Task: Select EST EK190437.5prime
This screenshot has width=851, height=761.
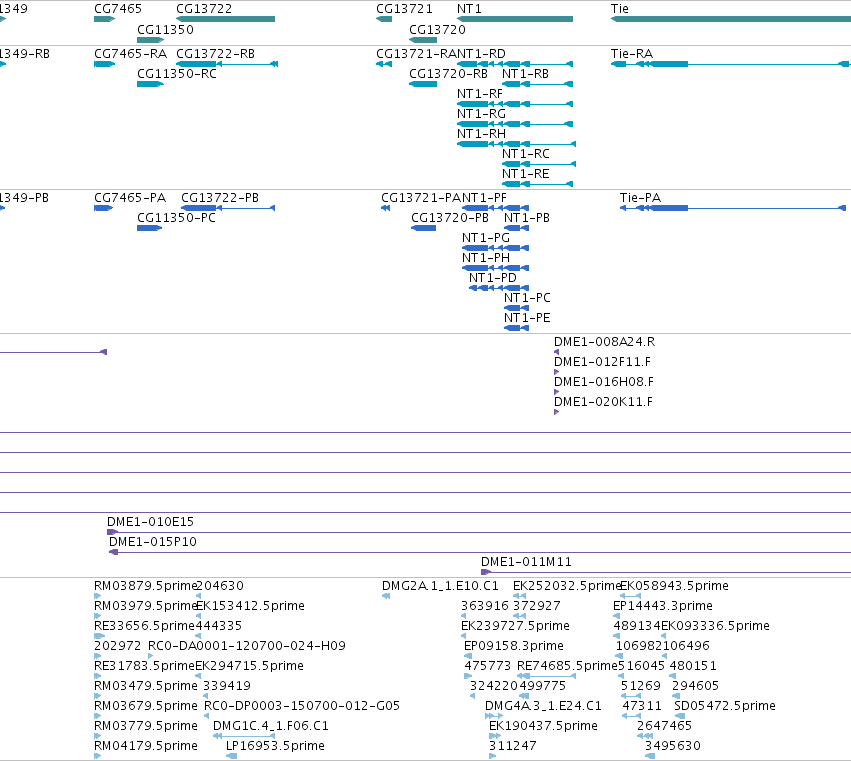Action: (x=543, y=726)
